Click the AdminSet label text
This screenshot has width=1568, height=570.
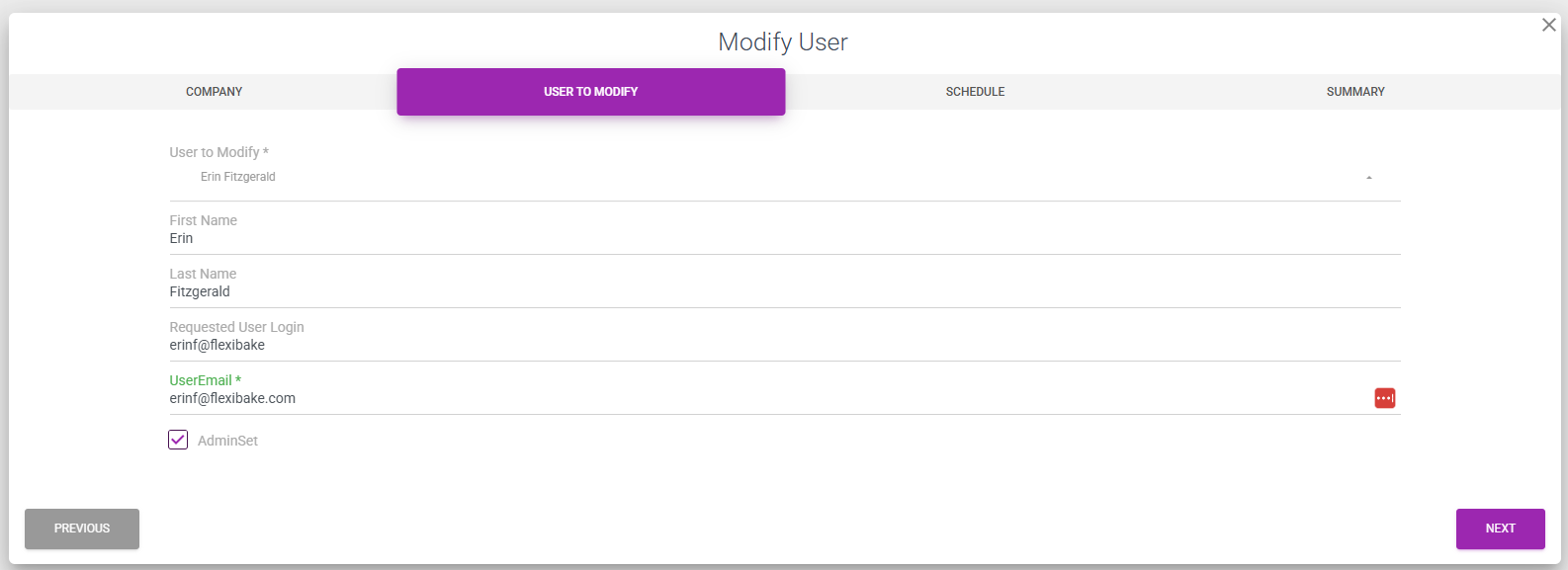(227, 441)
